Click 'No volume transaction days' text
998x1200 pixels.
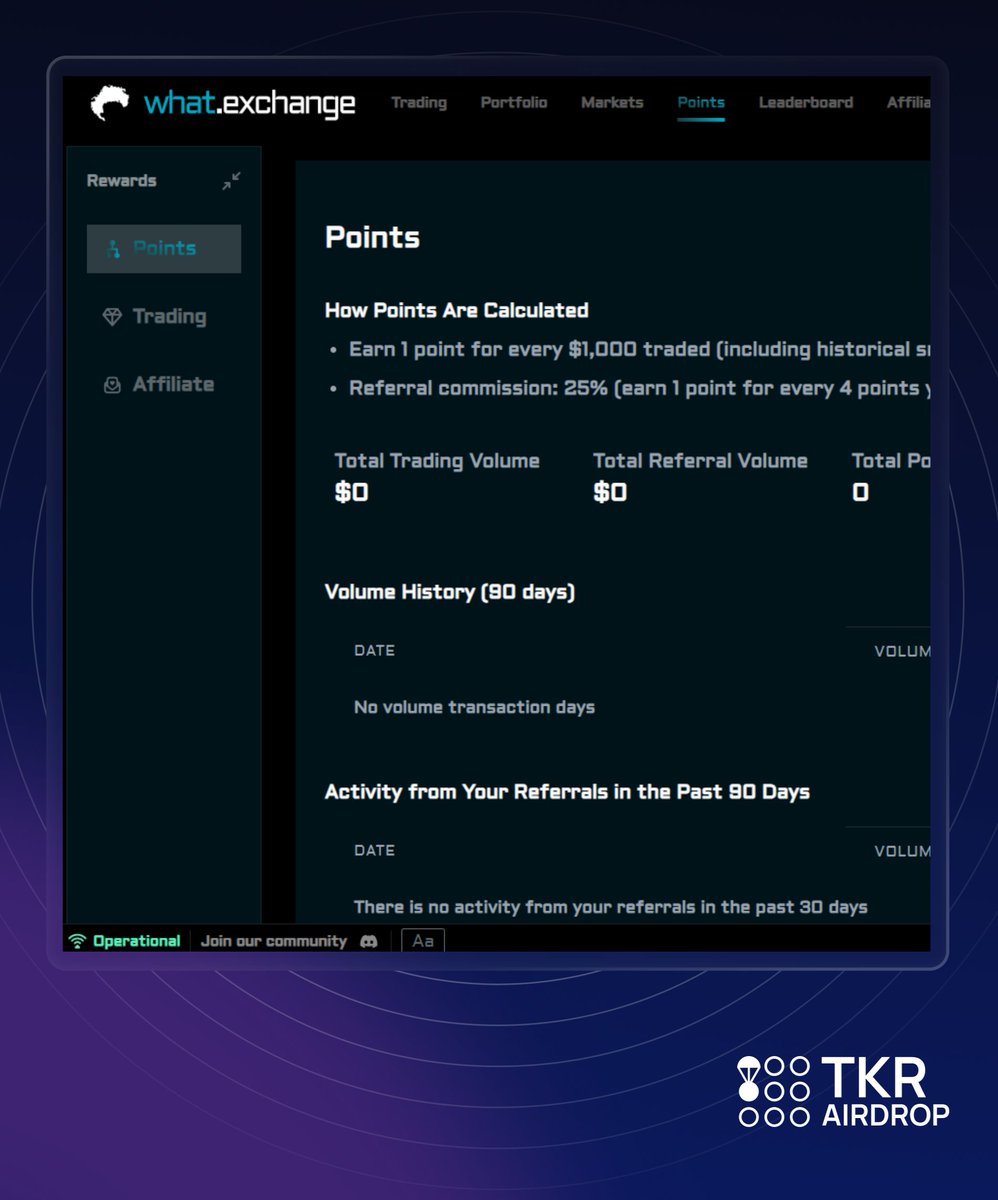click(x=474, y=708)
